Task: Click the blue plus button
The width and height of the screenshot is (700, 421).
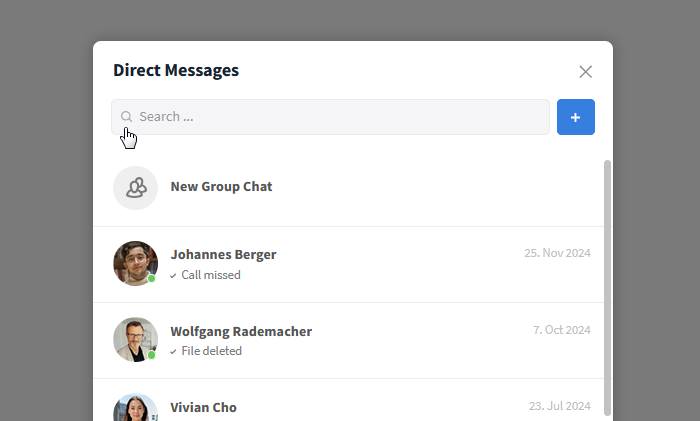Action: tap(575, 117)
